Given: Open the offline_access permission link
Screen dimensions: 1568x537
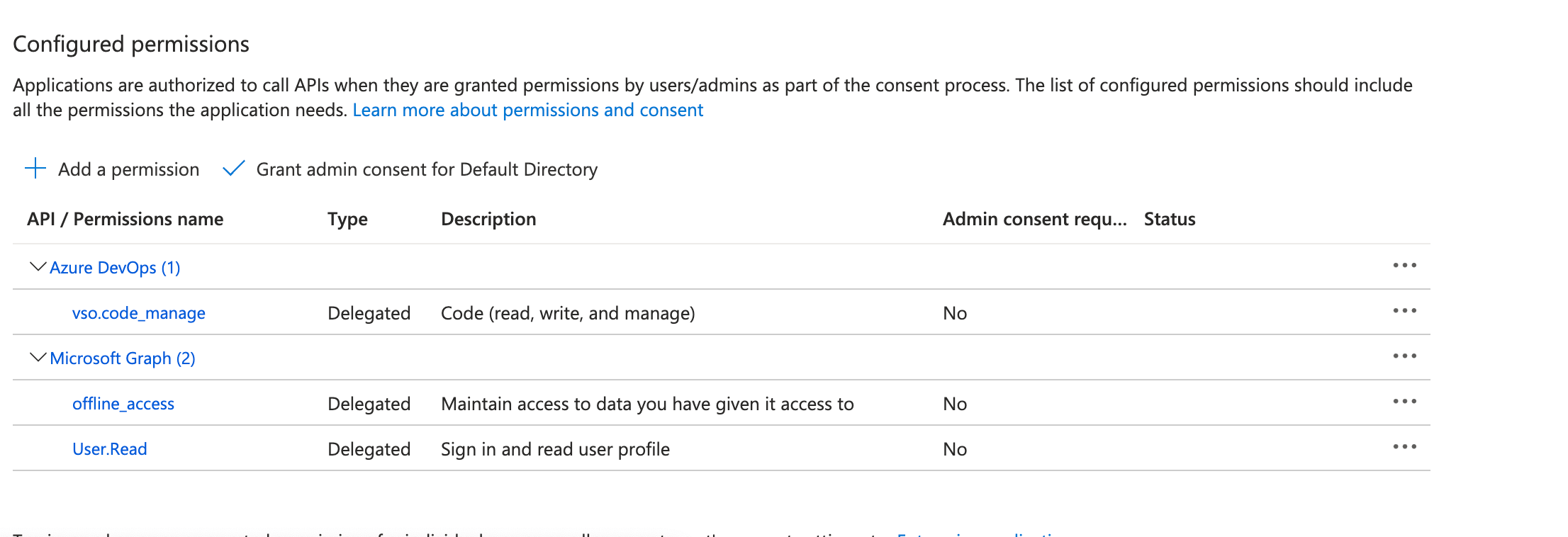Looking at the screenshot, I should click(x=123, y=404).
